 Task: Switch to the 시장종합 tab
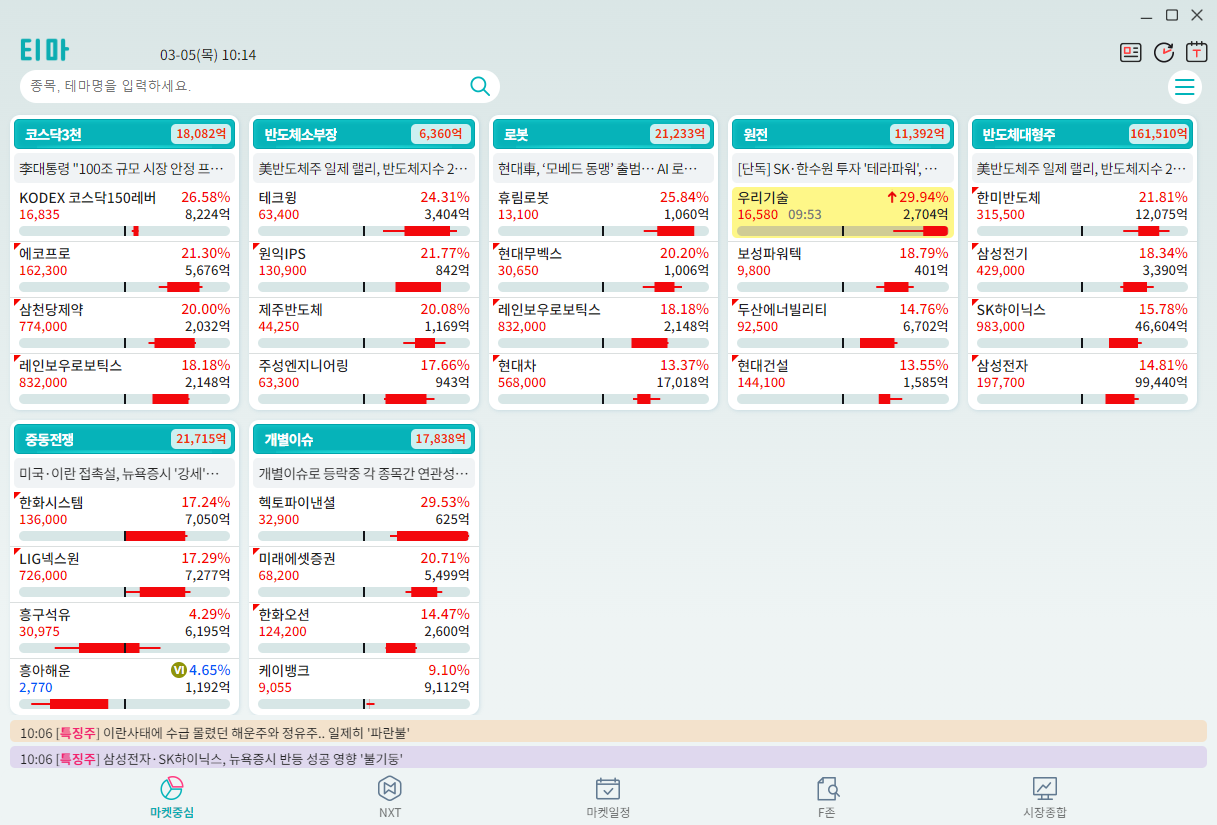click(1045, 798)
